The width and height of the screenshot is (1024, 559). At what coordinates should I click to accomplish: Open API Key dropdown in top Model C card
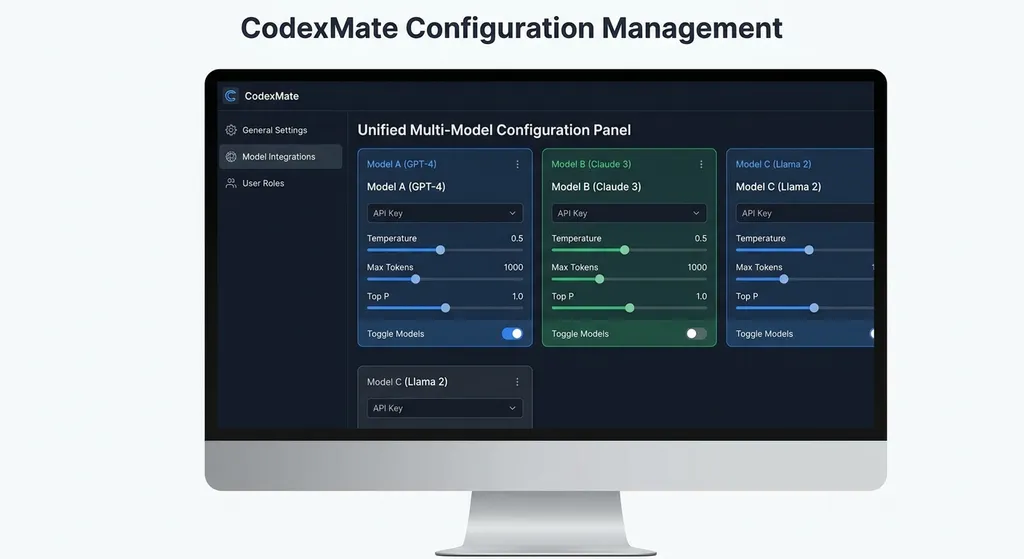pyautogui.click(x=805, y=213)
